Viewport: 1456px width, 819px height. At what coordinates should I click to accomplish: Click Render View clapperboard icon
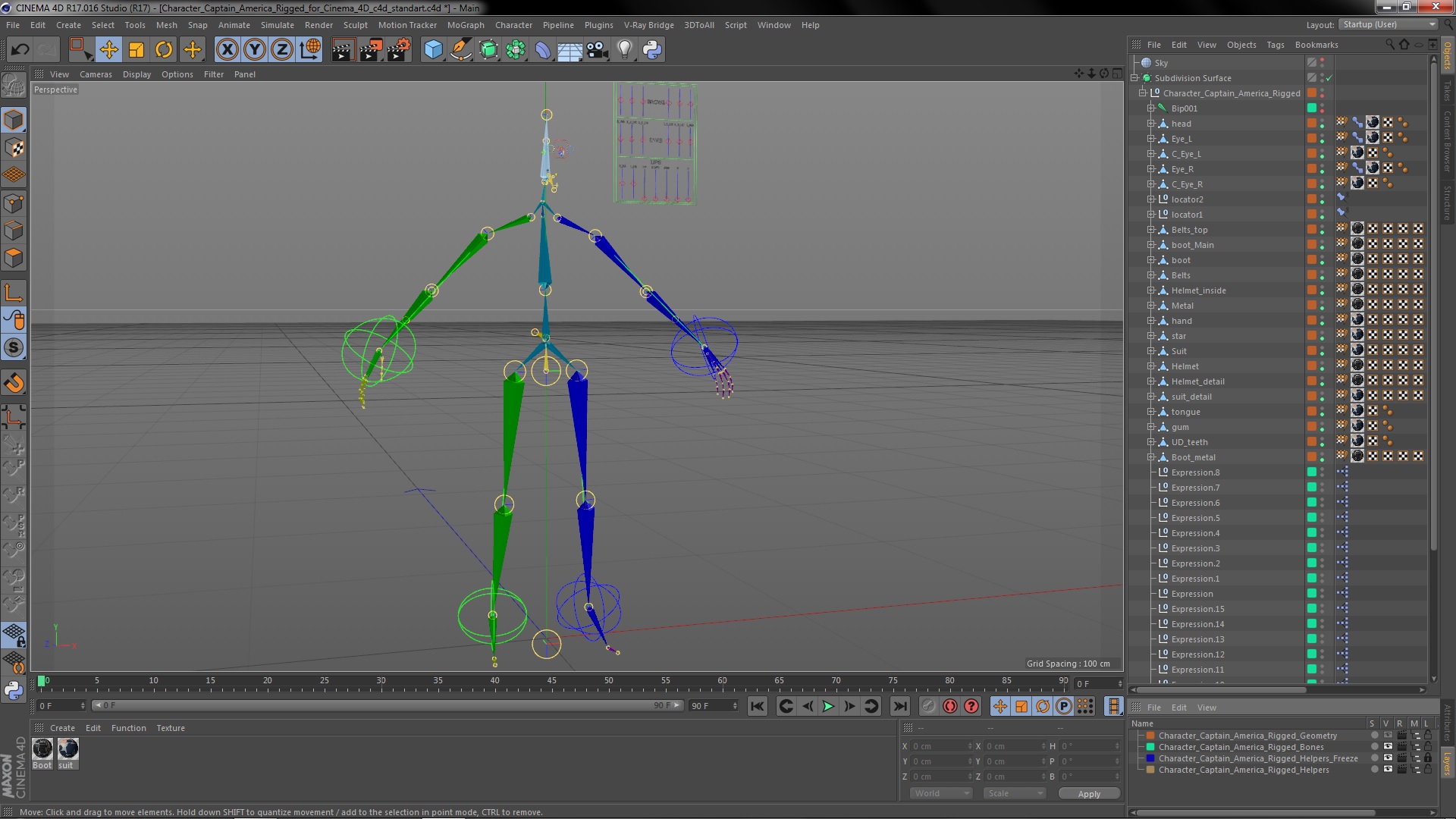coord(343,50)
